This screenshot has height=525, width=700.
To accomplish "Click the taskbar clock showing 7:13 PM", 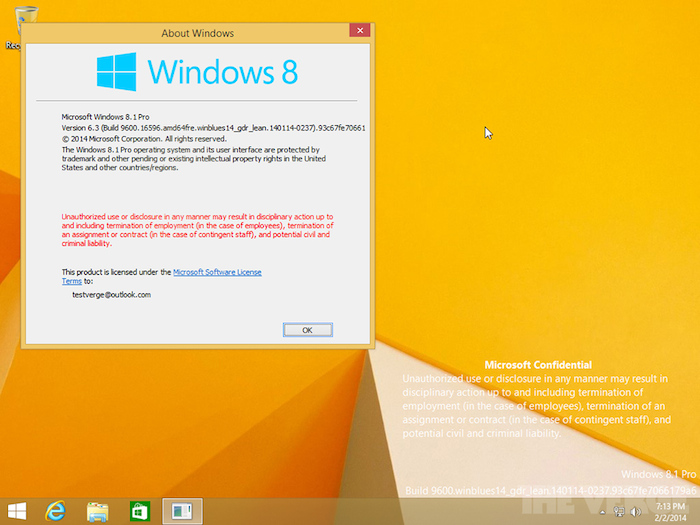I will [670, 511].
